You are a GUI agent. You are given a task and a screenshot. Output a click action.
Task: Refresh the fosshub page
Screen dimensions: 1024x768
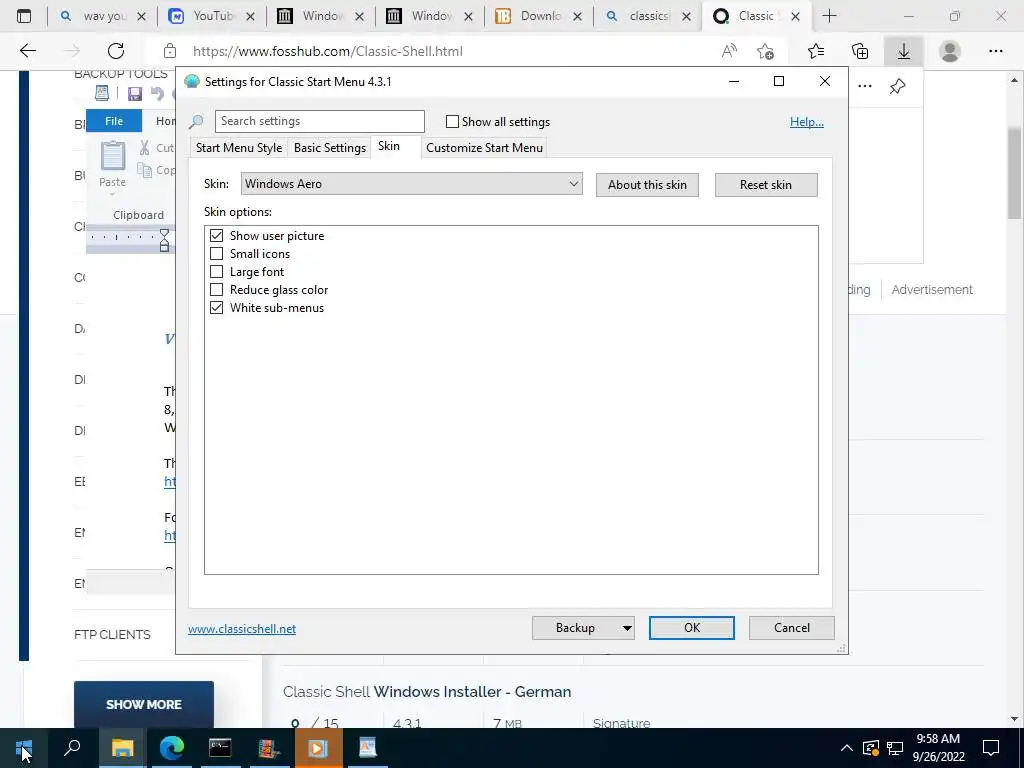[x=116, y=51]
